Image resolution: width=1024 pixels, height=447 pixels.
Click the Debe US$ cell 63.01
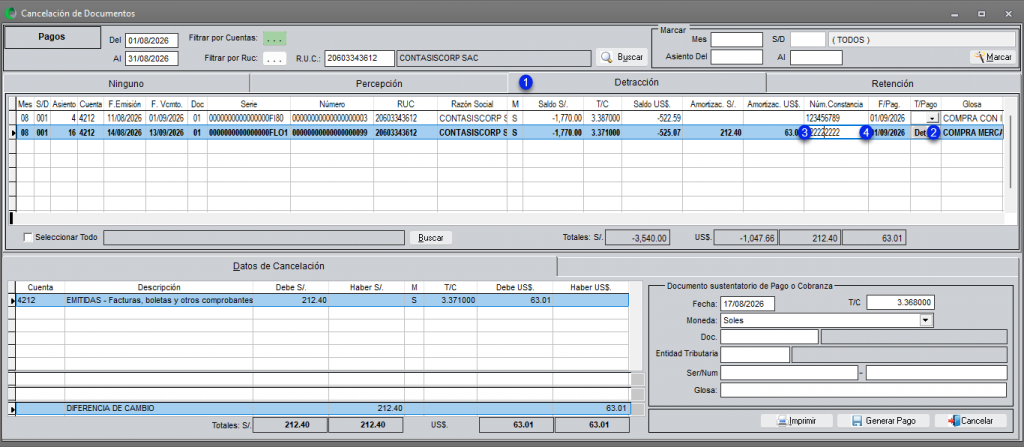(x=515, y=300)
